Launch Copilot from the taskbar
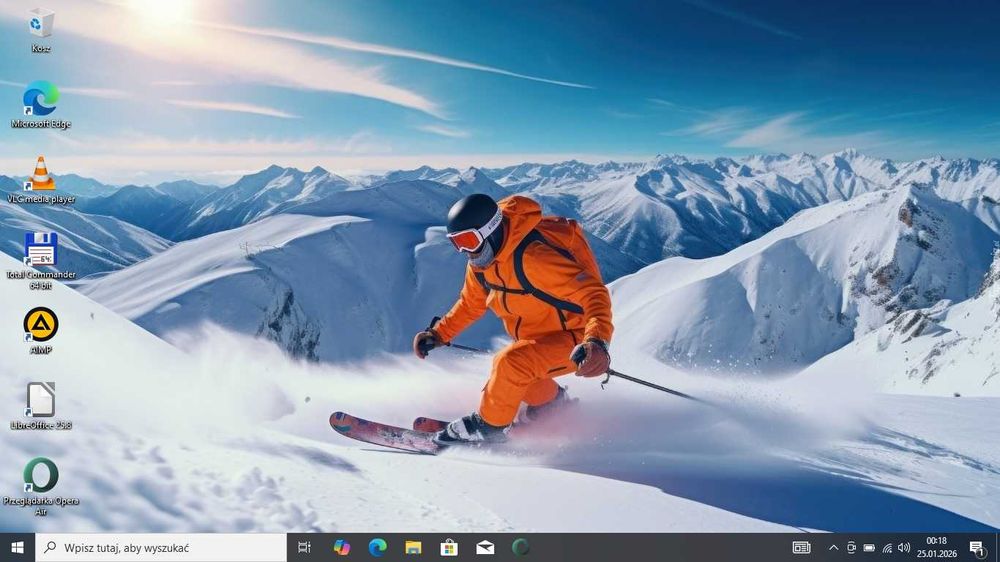Viewport: 1000px width, 562px height. 341,547
